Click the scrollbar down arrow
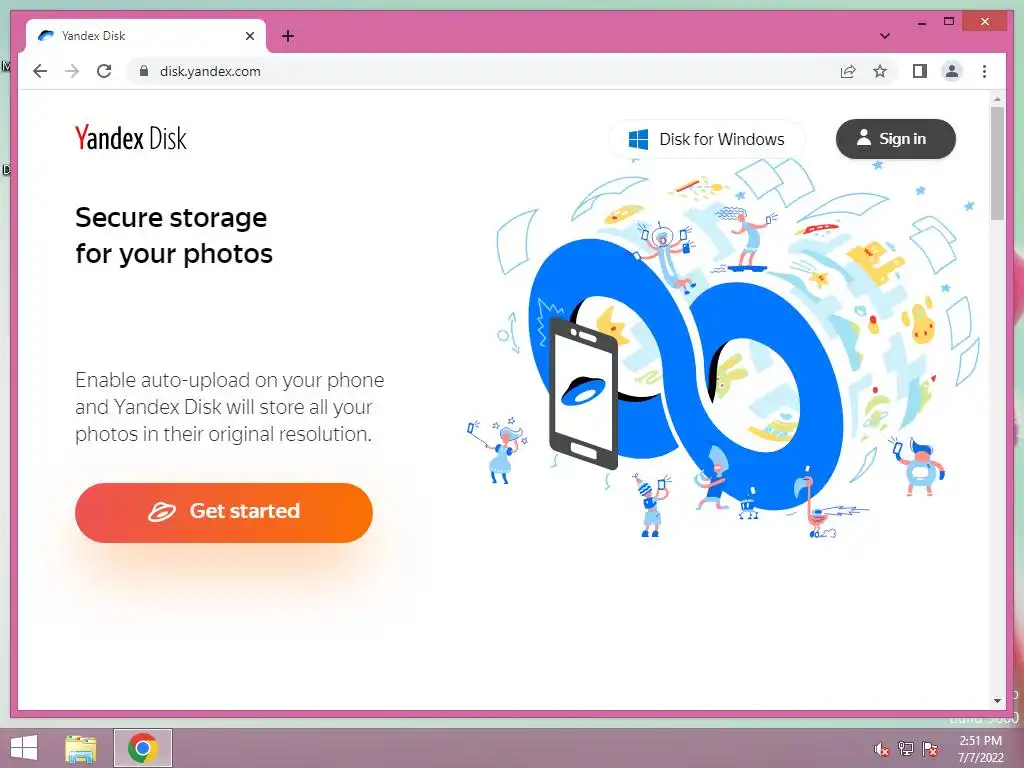 [x=997, y=701]
